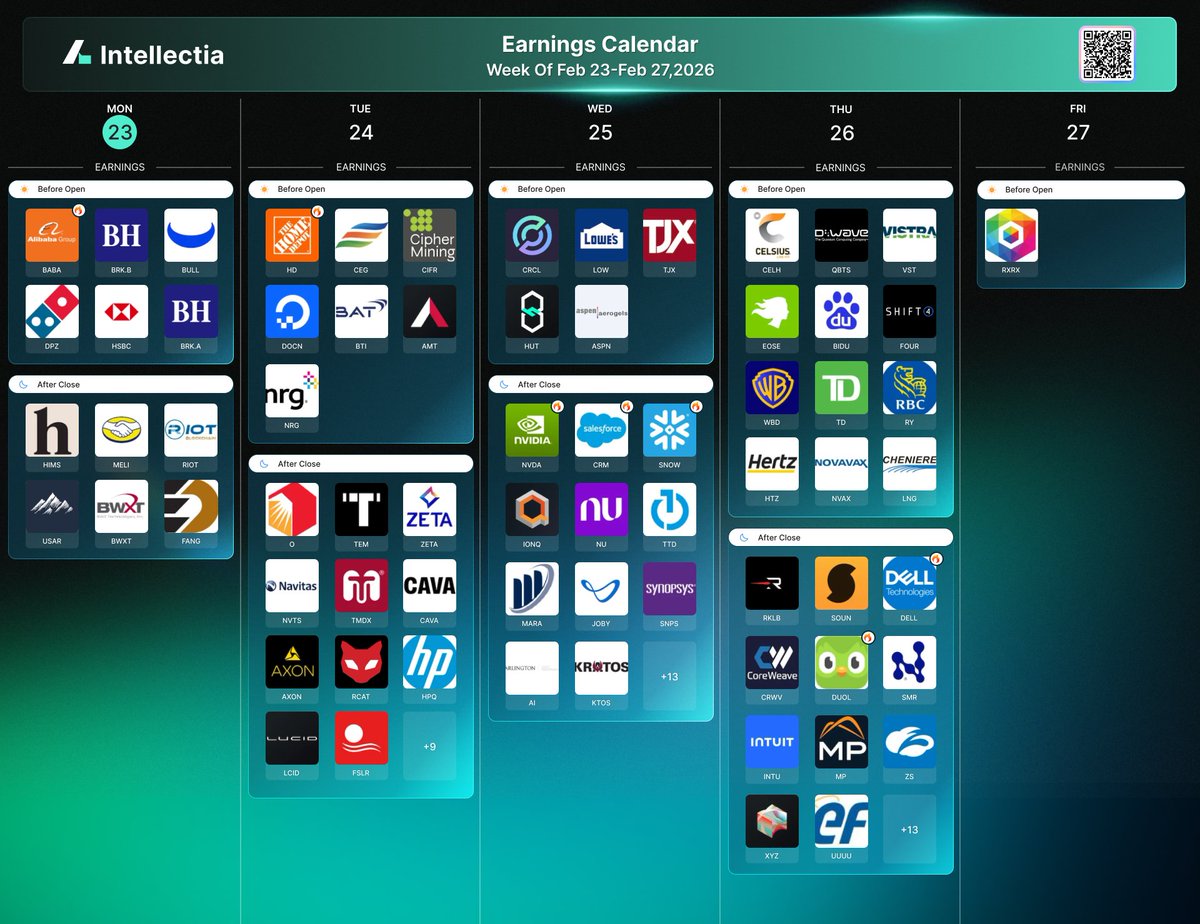This screenshot has height=924, width=1200.
Task: Click the Red Cat RCAT logo
Action: 361,662
